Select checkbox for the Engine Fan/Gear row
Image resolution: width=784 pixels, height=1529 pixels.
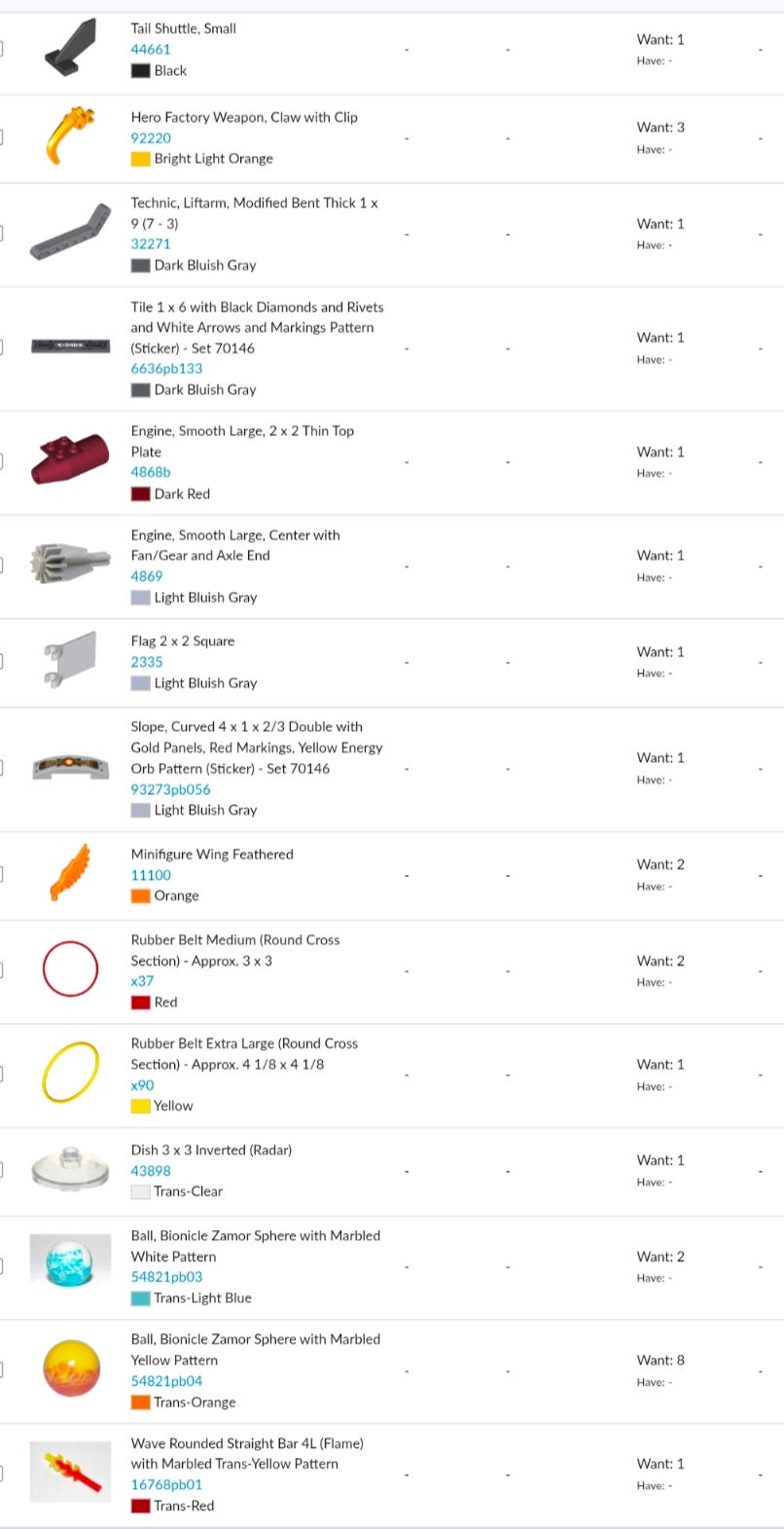click(x=1, y=564)
